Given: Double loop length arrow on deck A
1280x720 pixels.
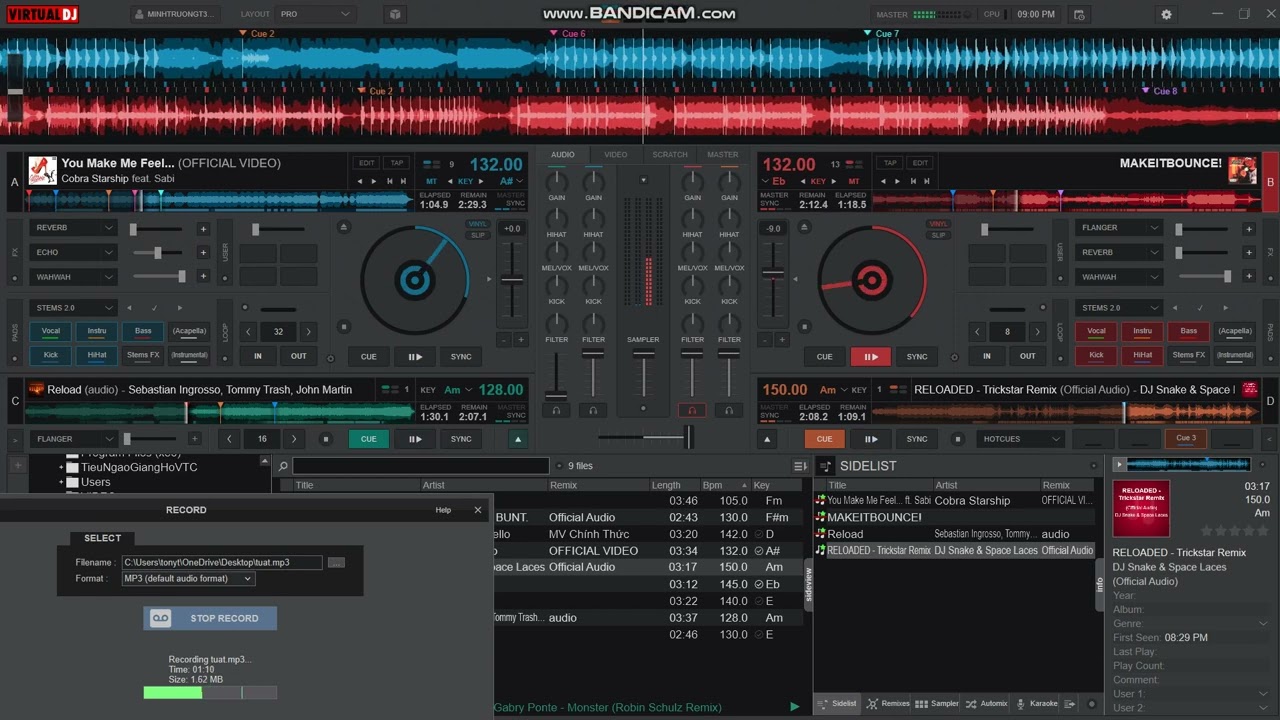Looking at the screenshot, I should click(x=308, y=332).
